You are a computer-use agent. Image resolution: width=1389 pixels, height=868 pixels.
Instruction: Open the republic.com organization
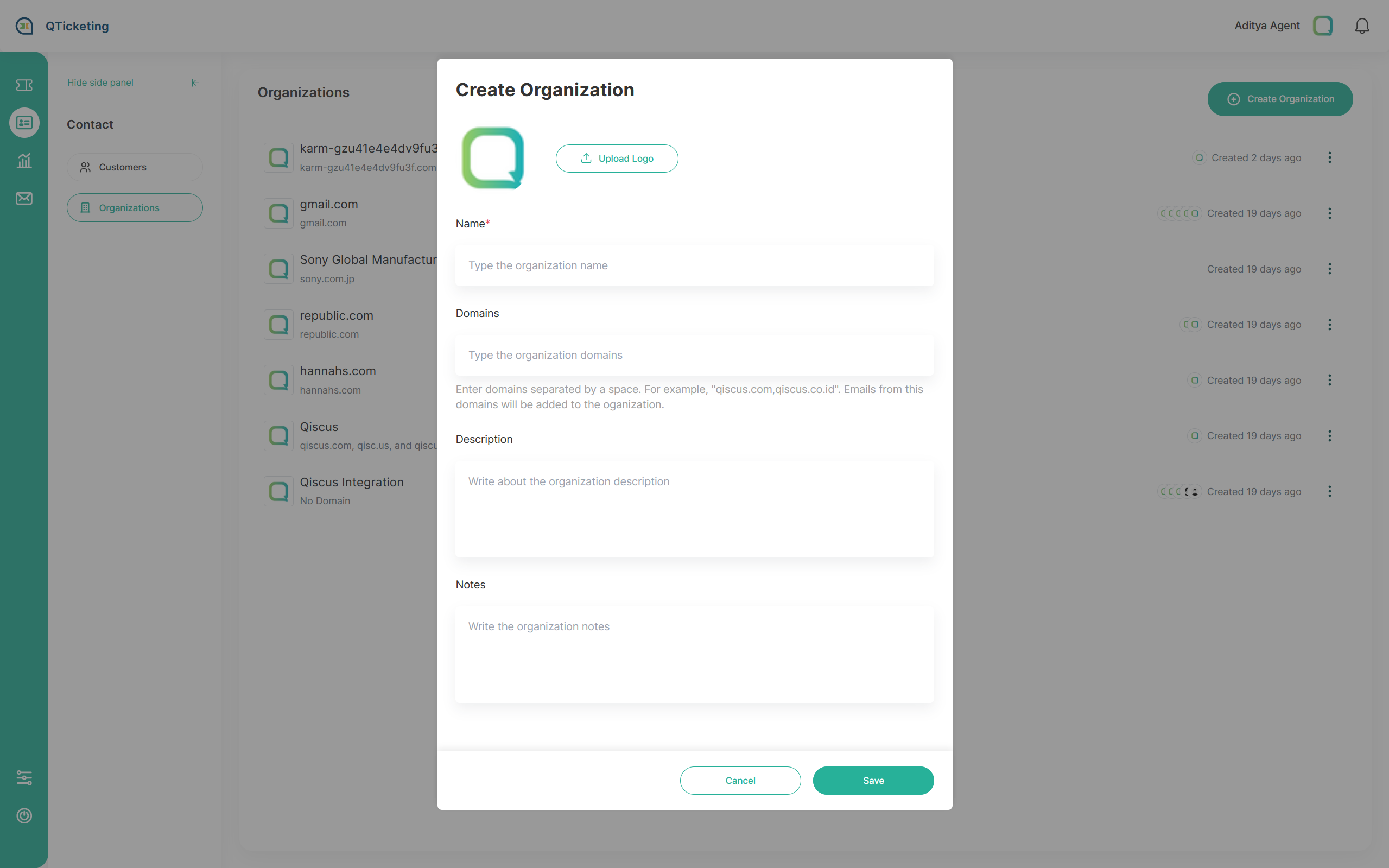coord(337,316)
